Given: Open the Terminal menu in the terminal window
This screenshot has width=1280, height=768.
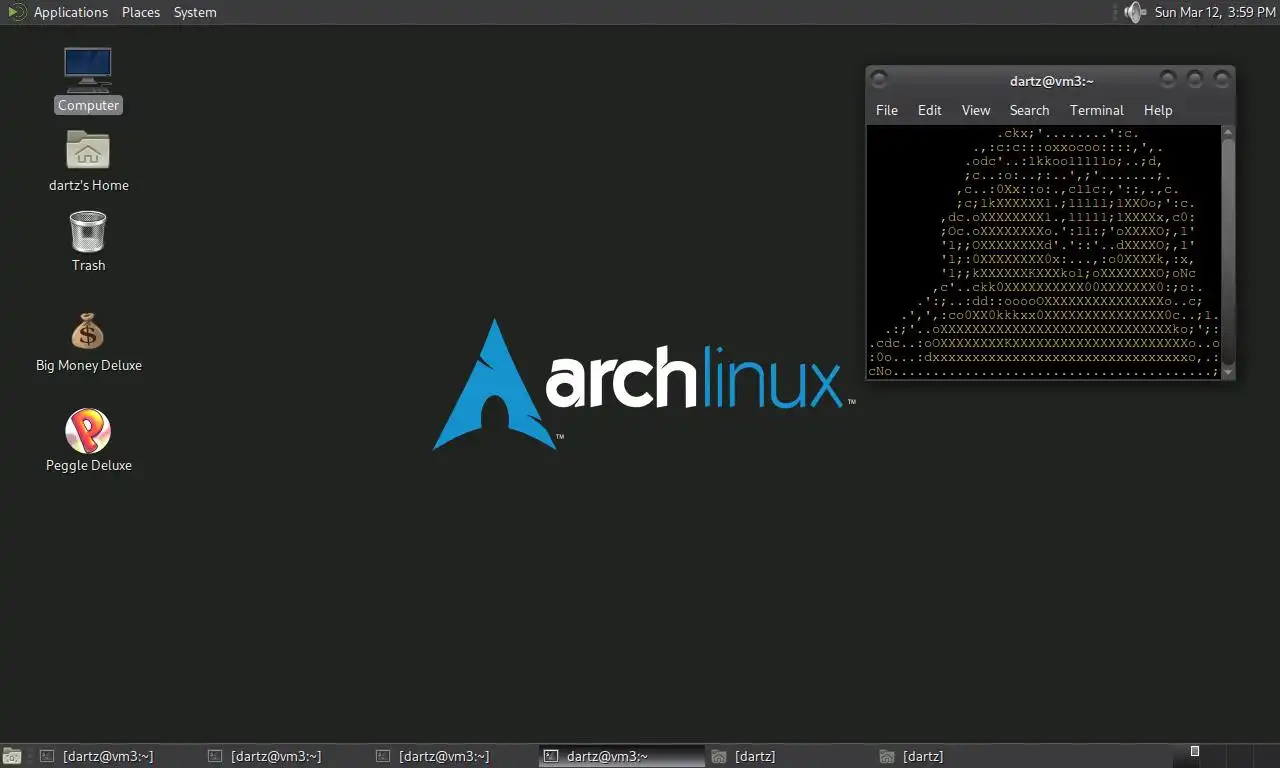Looking at the screenshot, I should tap(1096, 110).
